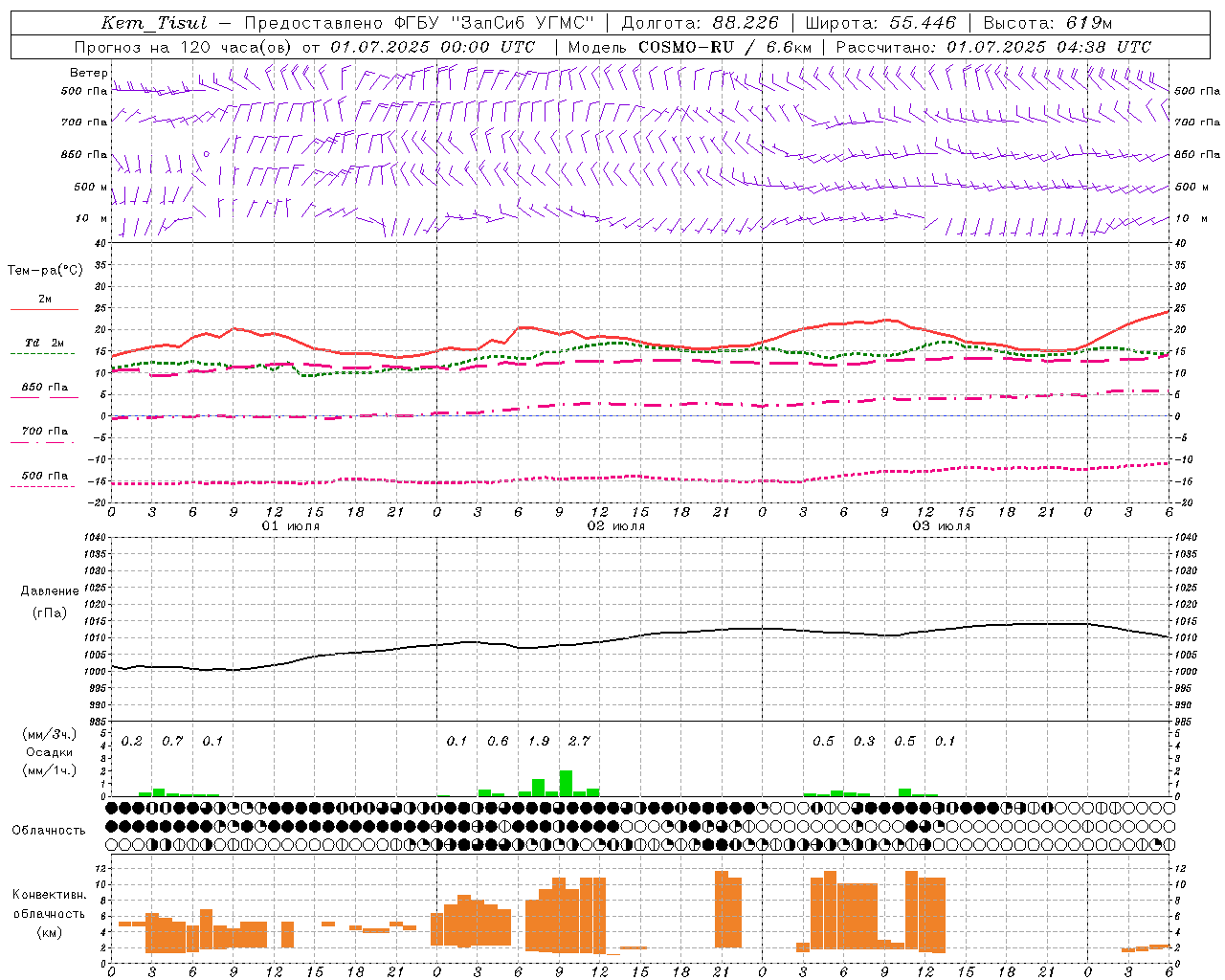Click the '02 июля' date label
Viewport: 1225px width, 980px height.
coord(616,526)
